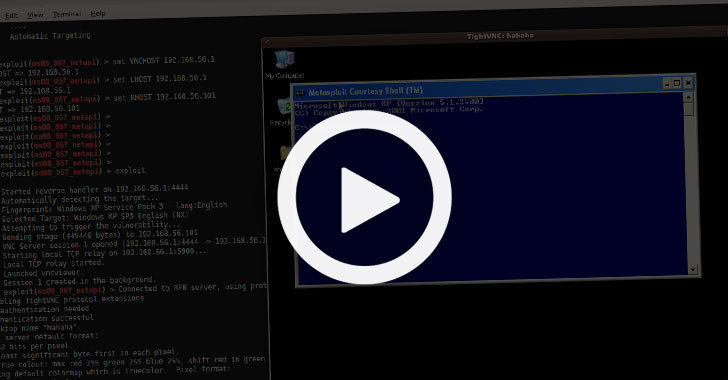Minimize the Metasploit Courtesy Shell window
Viewport: 728px width, 380px height.
(x=667, y=84)
